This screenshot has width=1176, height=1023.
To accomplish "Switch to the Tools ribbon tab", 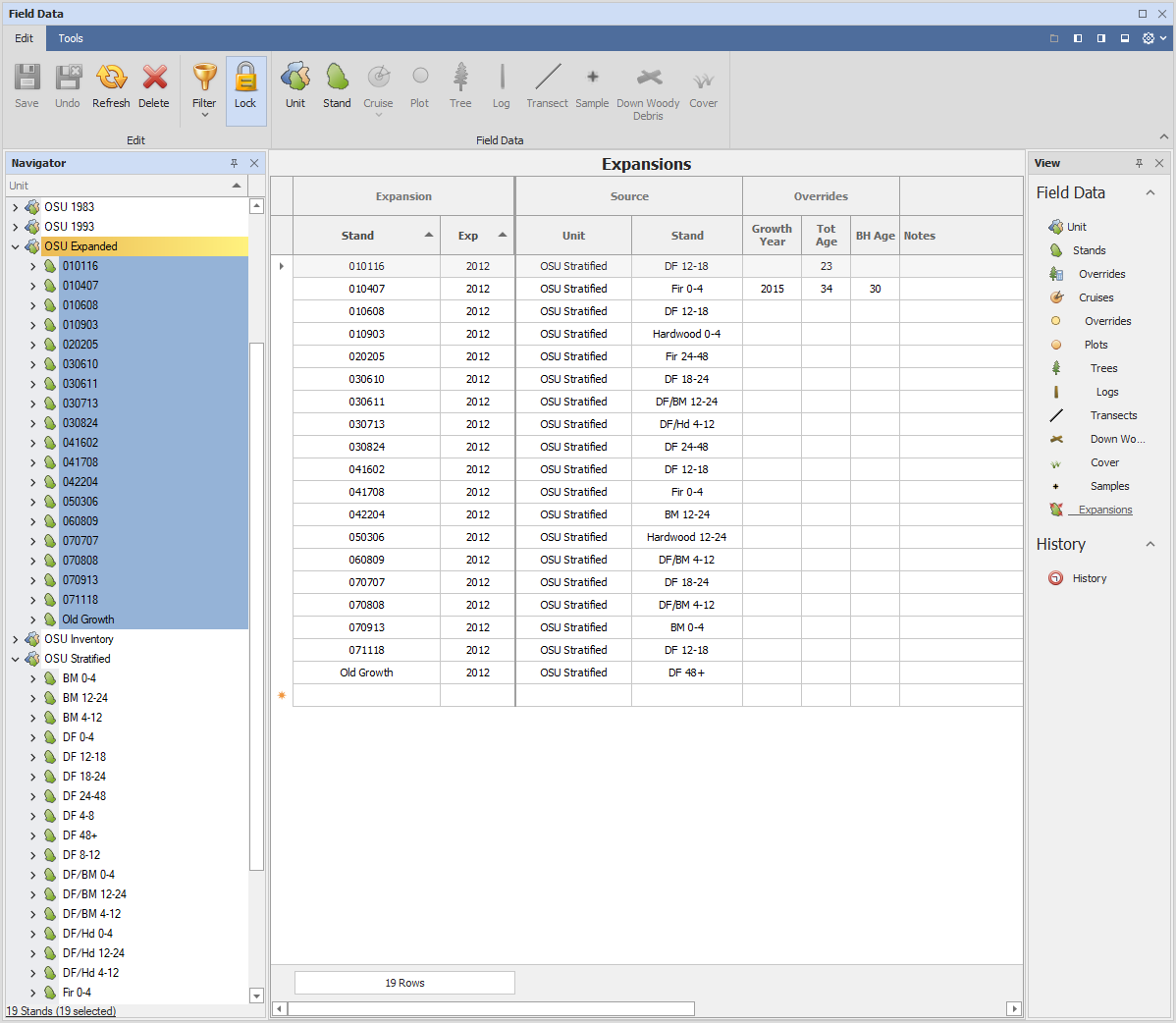I will (x=71, y=38).
